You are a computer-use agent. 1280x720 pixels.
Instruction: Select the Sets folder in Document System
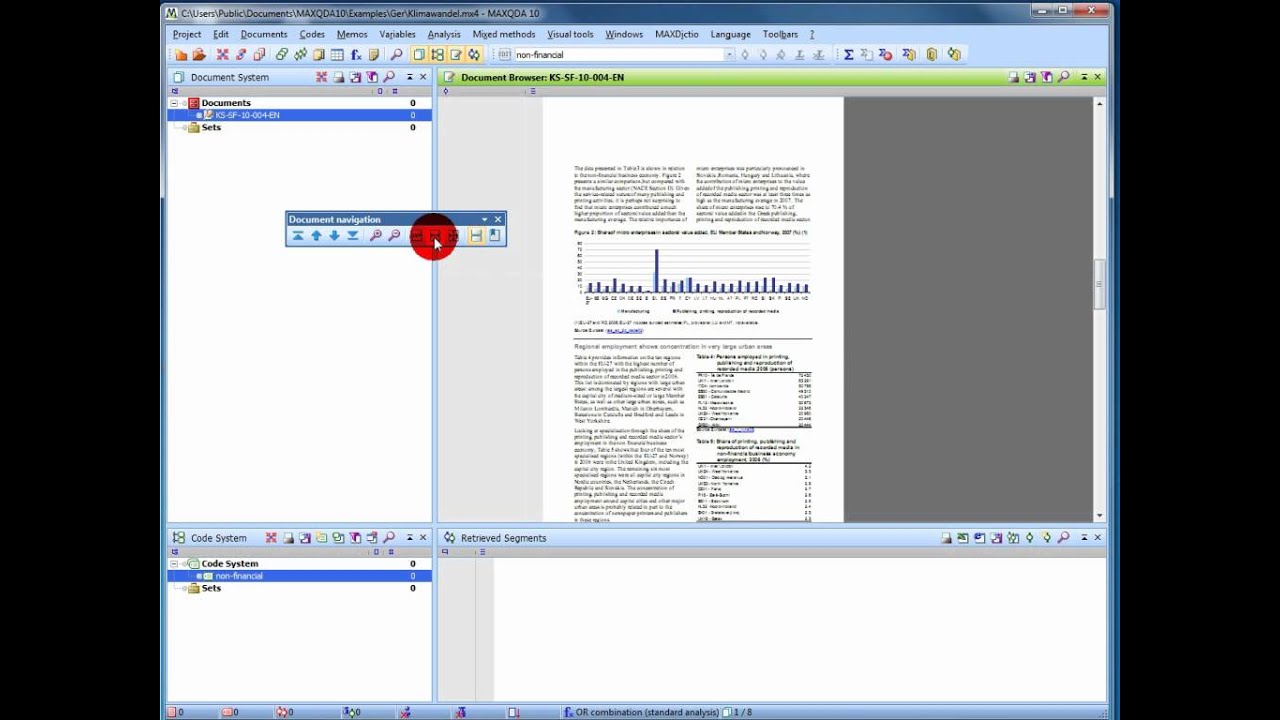click(211, 128)
